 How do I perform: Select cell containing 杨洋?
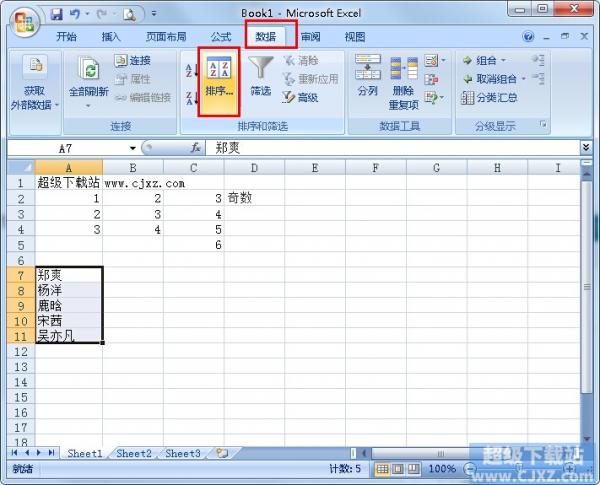click(69, 290)
